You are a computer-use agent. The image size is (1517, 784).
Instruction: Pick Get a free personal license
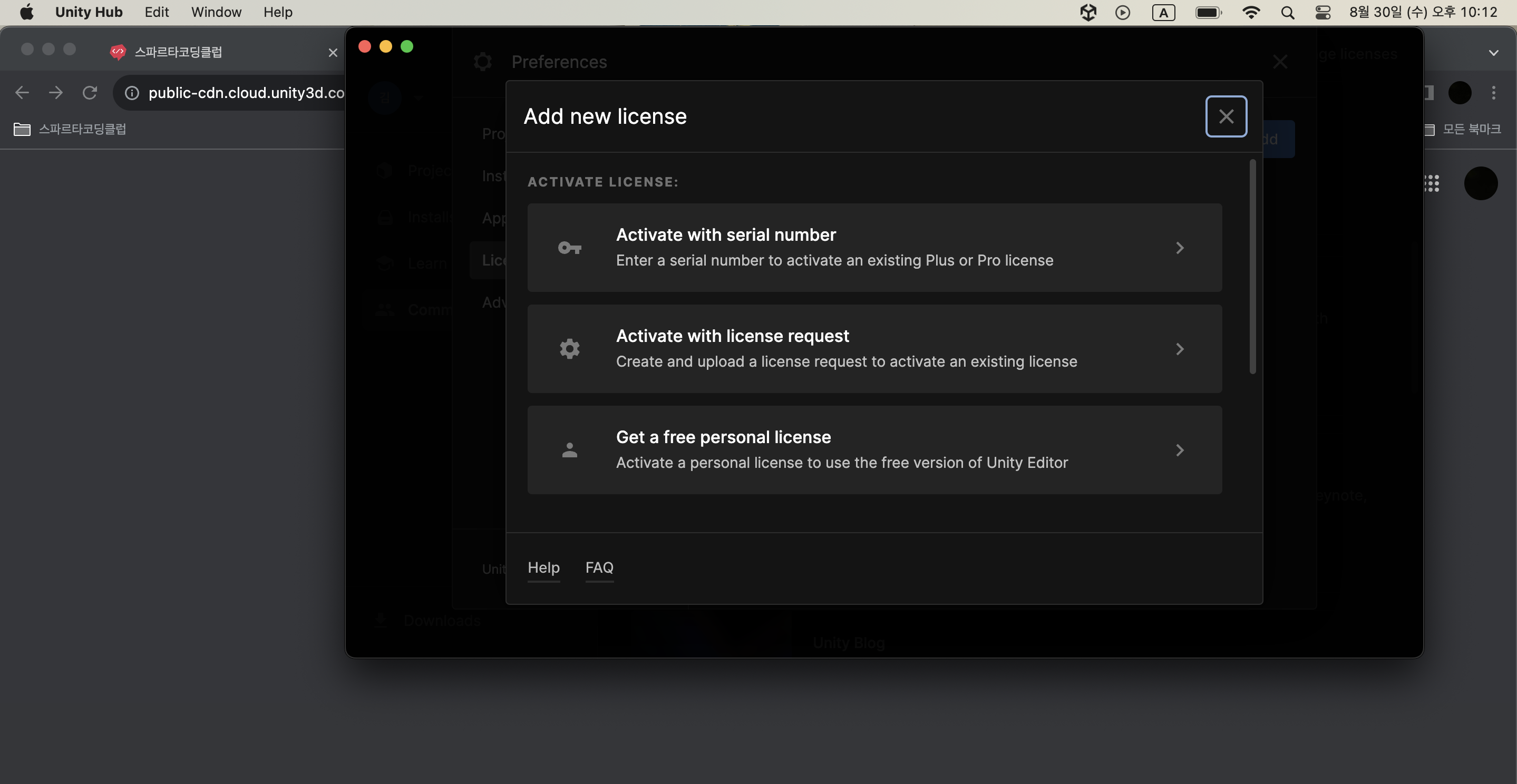tap(874, 449)
